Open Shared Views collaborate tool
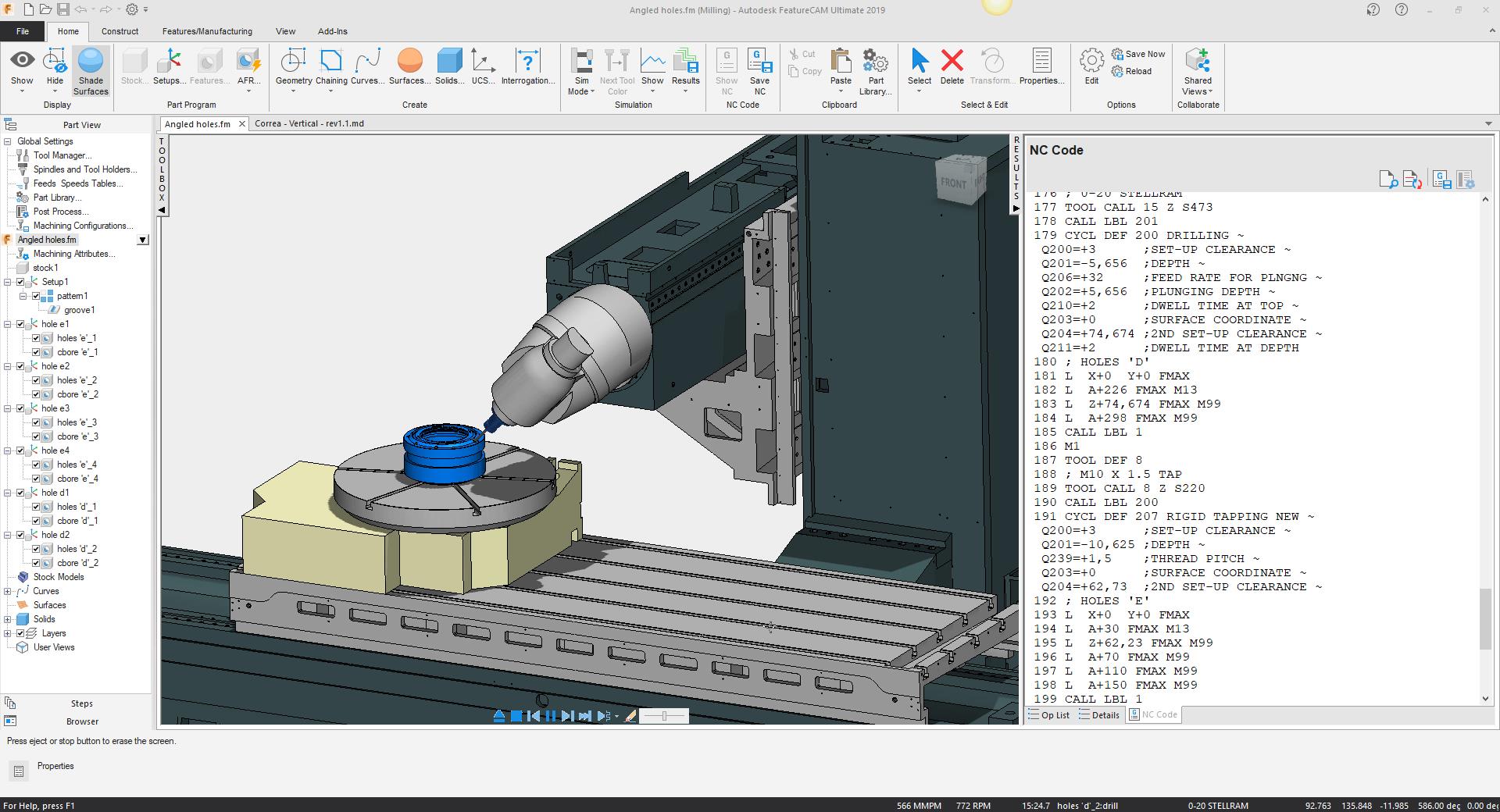The image size is (1500, 812). (x=1198, y=72)
